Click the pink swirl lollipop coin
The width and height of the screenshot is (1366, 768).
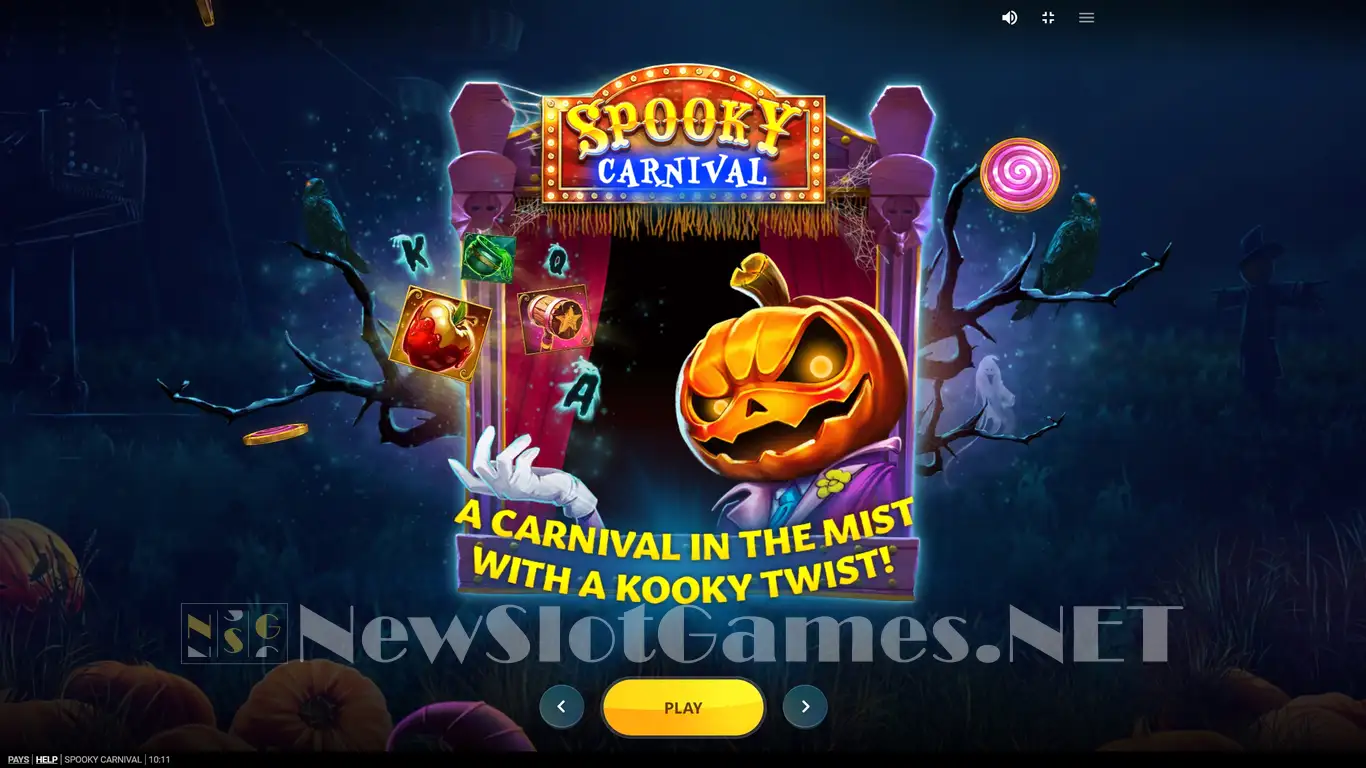[1020, 175]
